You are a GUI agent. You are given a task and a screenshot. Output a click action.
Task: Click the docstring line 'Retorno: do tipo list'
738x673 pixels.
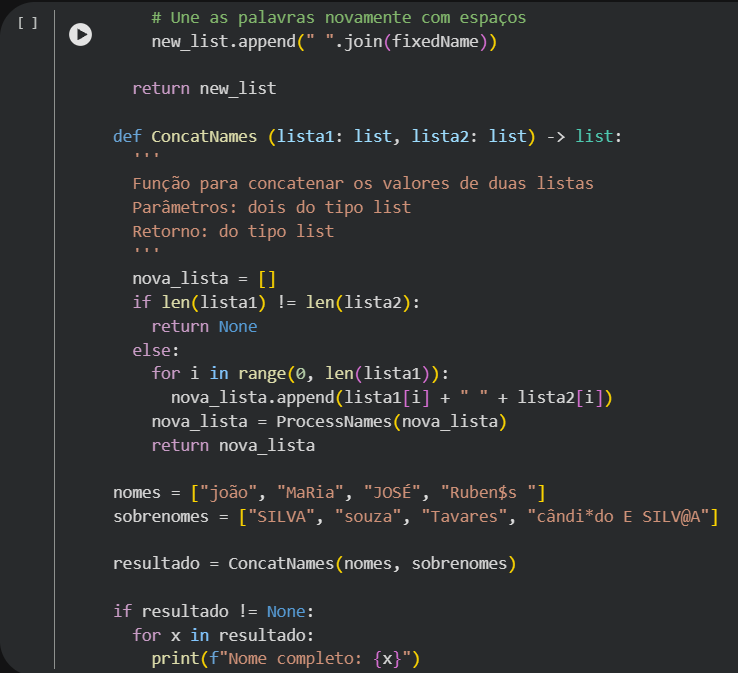point(233,232)
